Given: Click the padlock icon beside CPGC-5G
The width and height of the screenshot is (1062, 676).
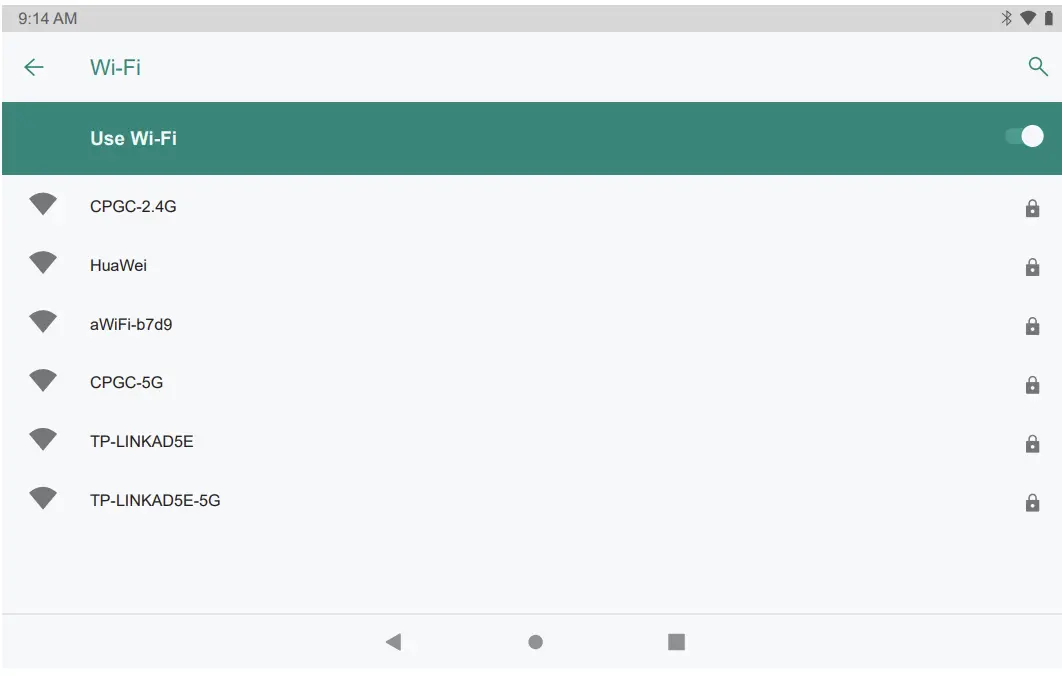Looking at the screenshot, I should [1032, 382].
